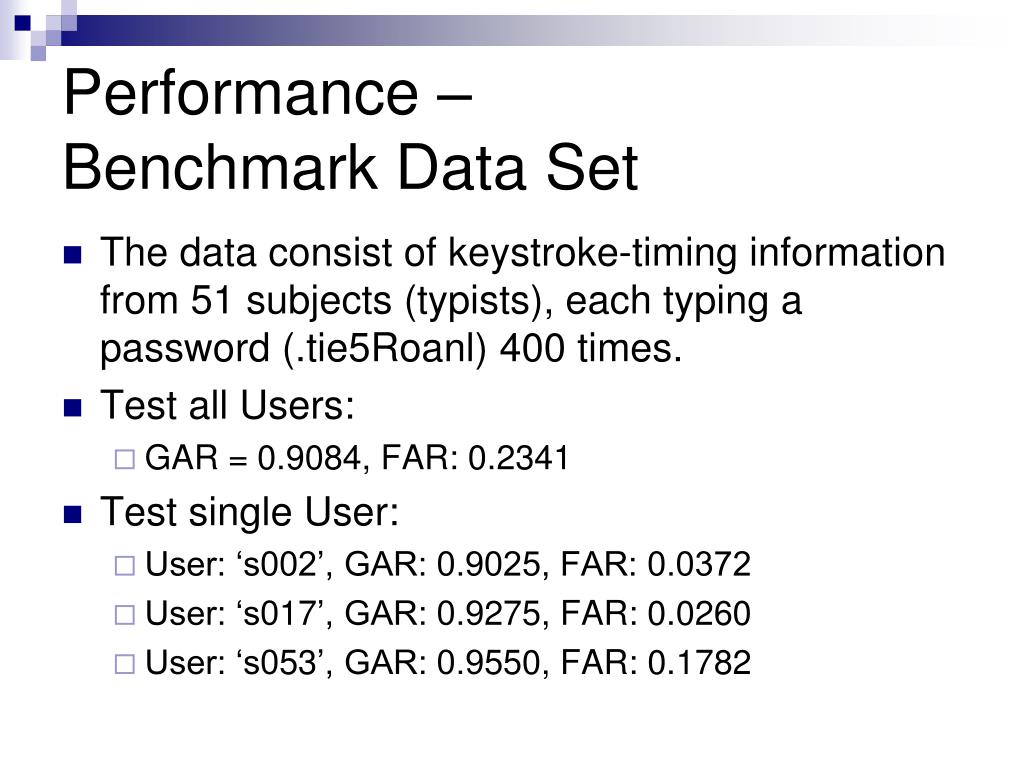Screen dimensions: 1024x768
Task: Click the square bullet before 'Test all Users:'
Action: click(72, 408)
